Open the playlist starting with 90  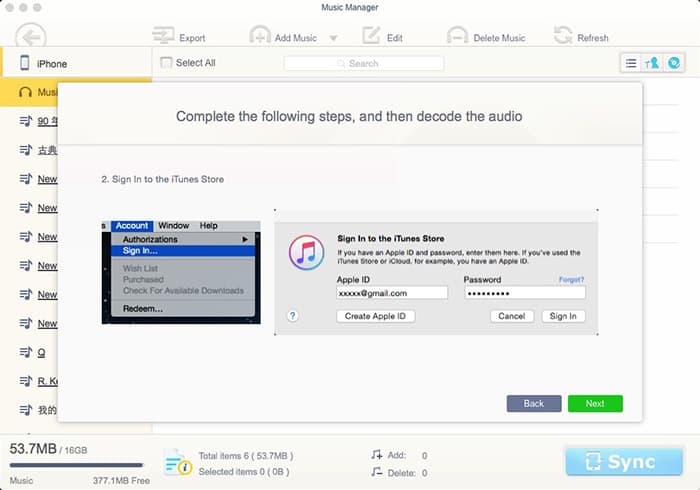pyautogui.click(x=38, y=121)
